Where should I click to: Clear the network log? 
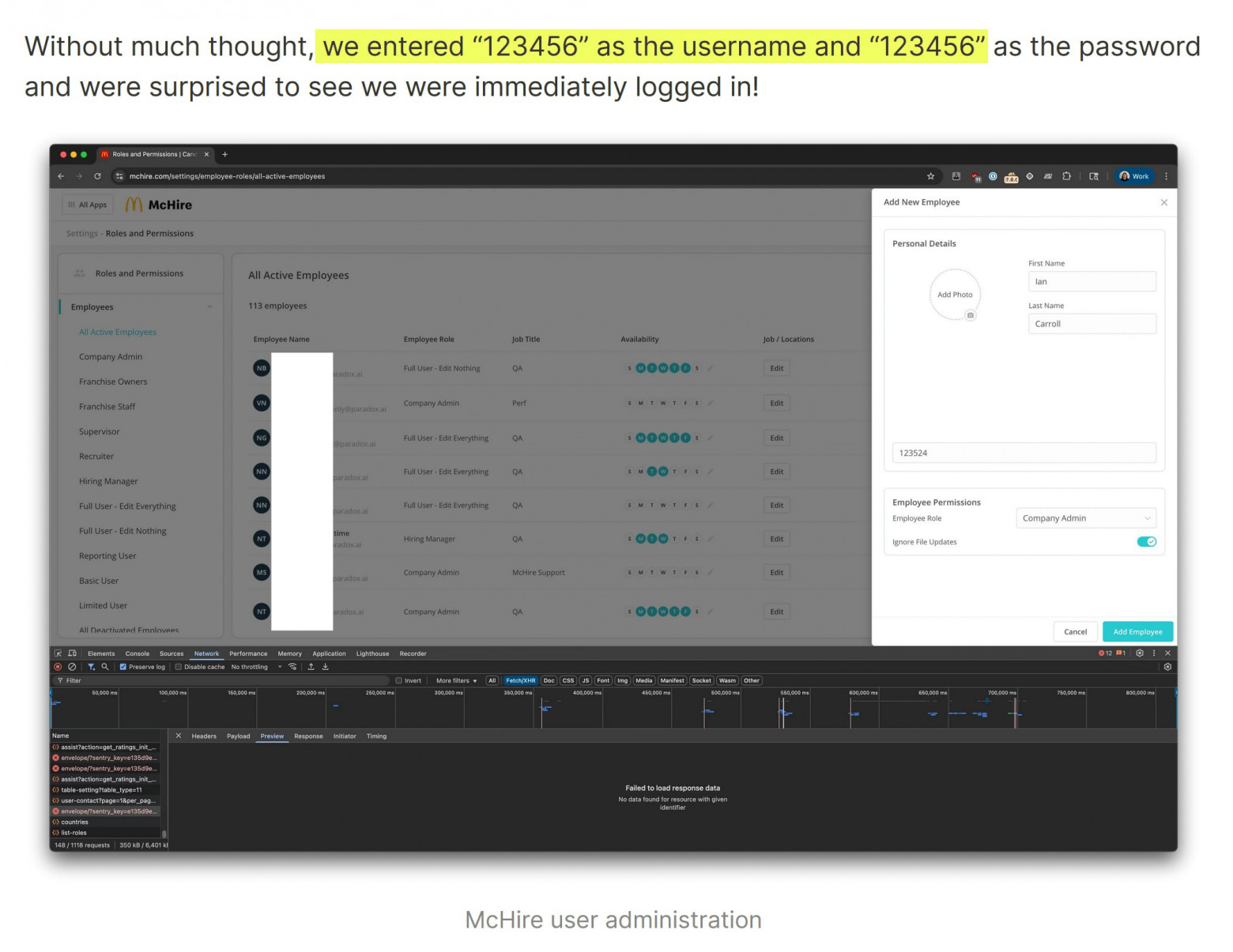point(72,667)
